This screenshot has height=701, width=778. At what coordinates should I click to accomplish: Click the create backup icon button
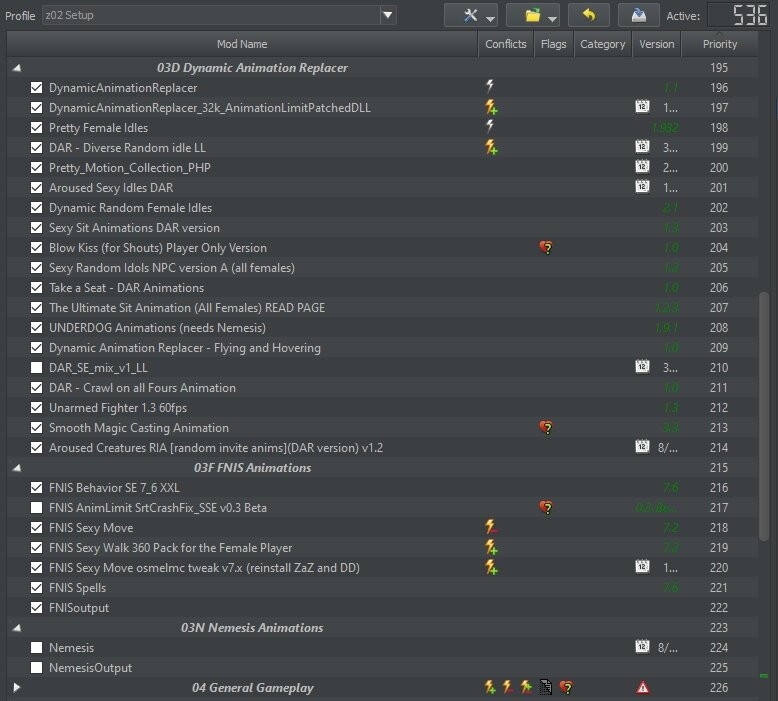[639, 15]
